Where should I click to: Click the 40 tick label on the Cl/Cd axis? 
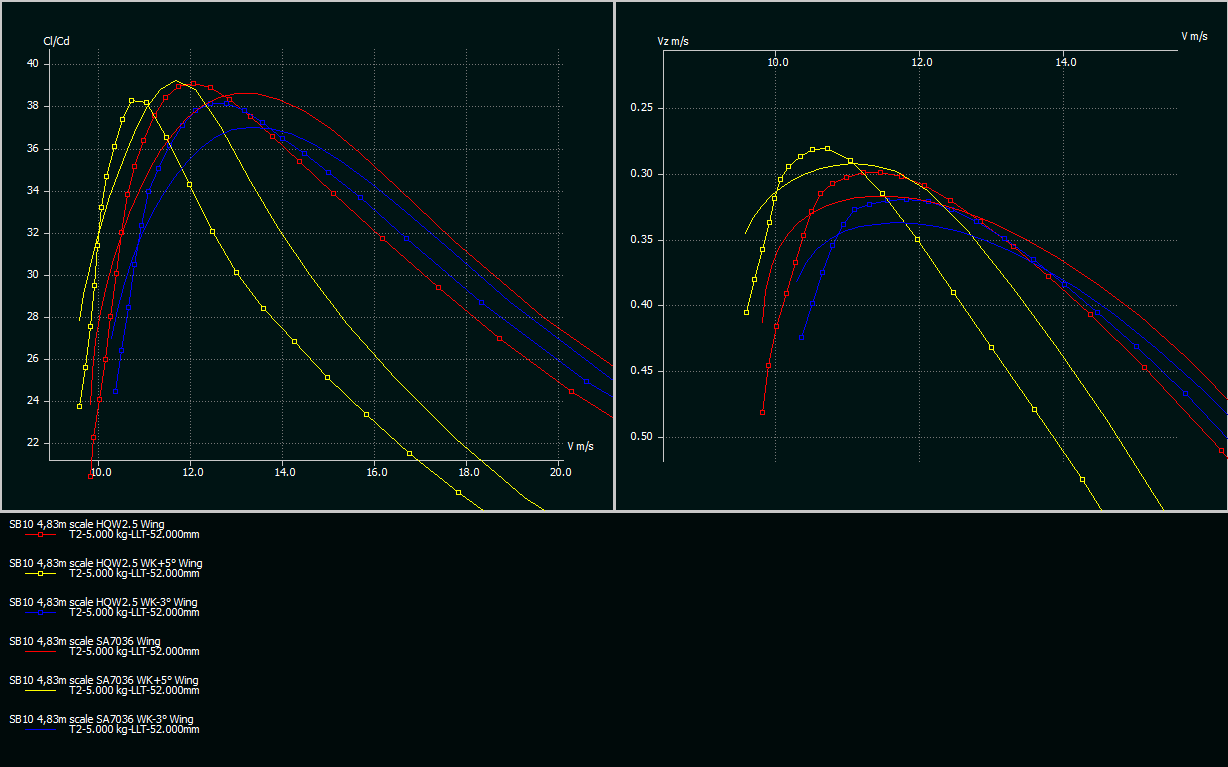tap(32, 63)
